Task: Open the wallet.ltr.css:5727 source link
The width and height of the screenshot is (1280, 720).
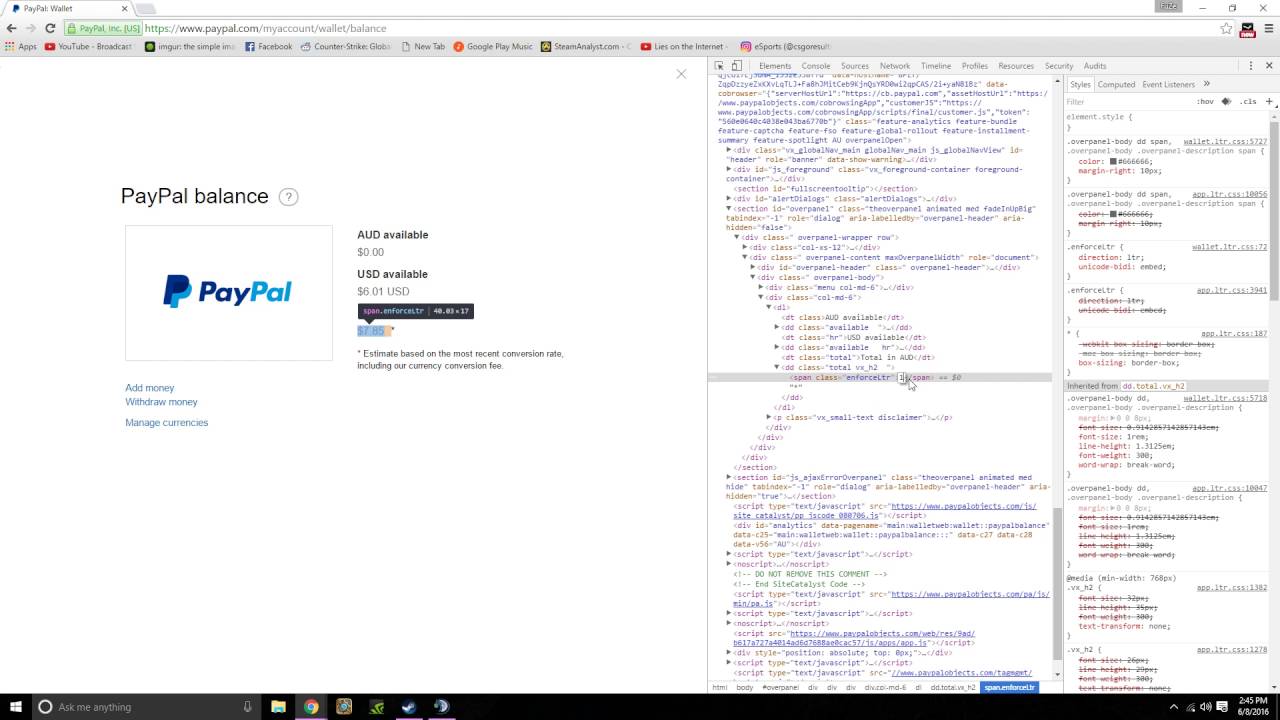Action: click(x=1225, y=142)
